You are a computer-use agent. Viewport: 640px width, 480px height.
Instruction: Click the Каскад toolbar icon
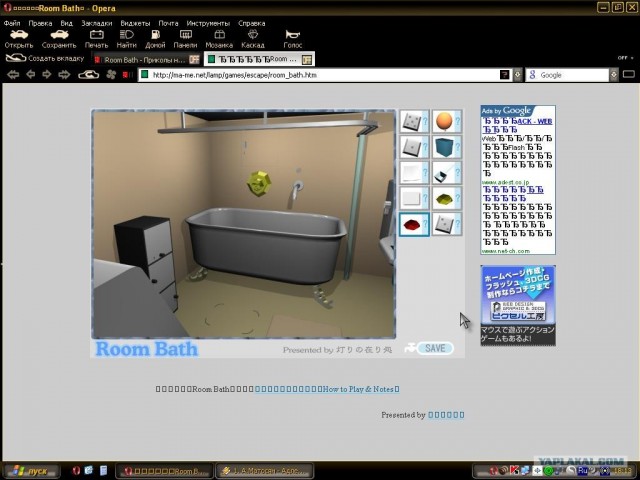tap(253, 35)
